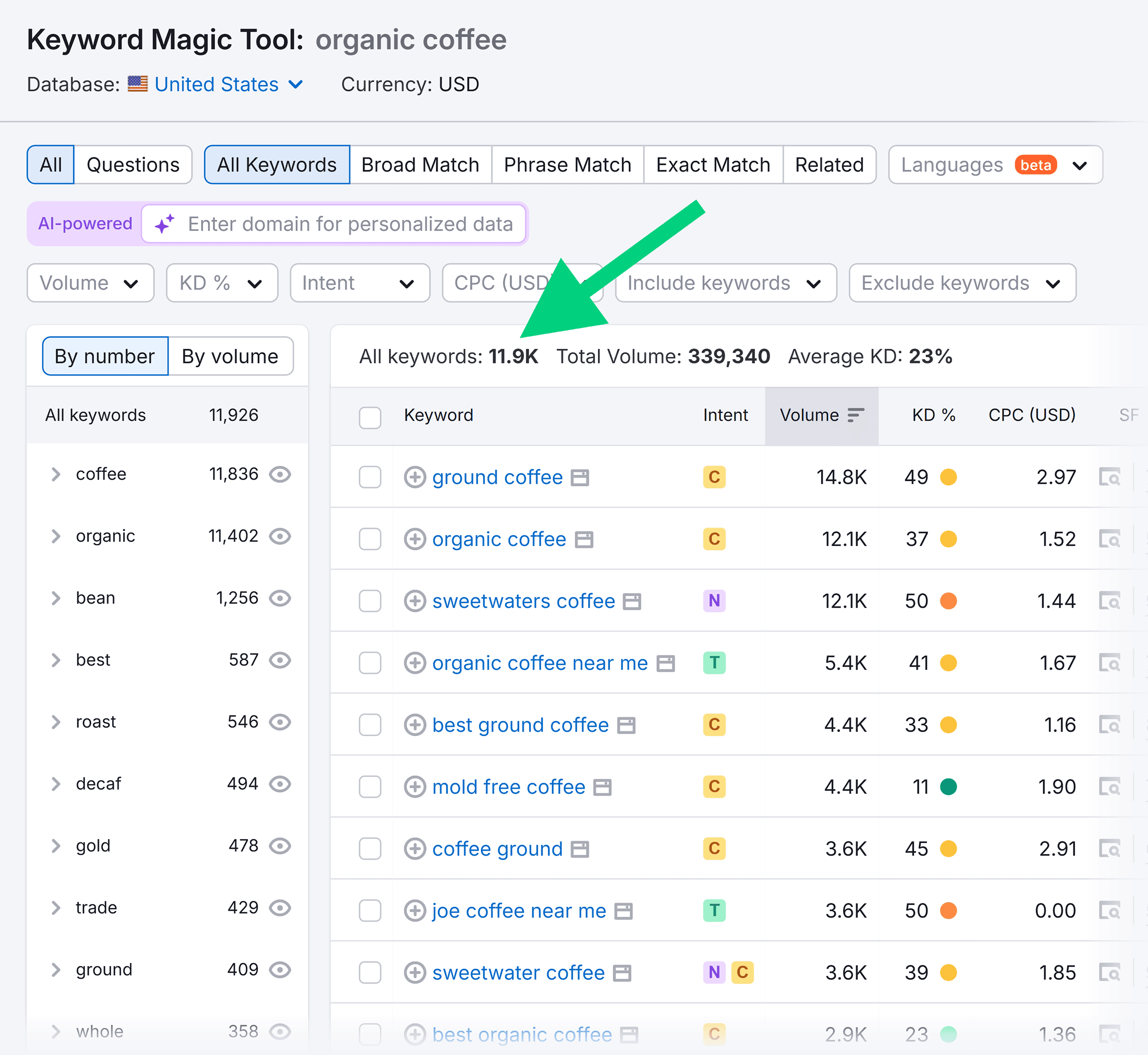Expand the 'roast' keyword group

tap(56, 722)
